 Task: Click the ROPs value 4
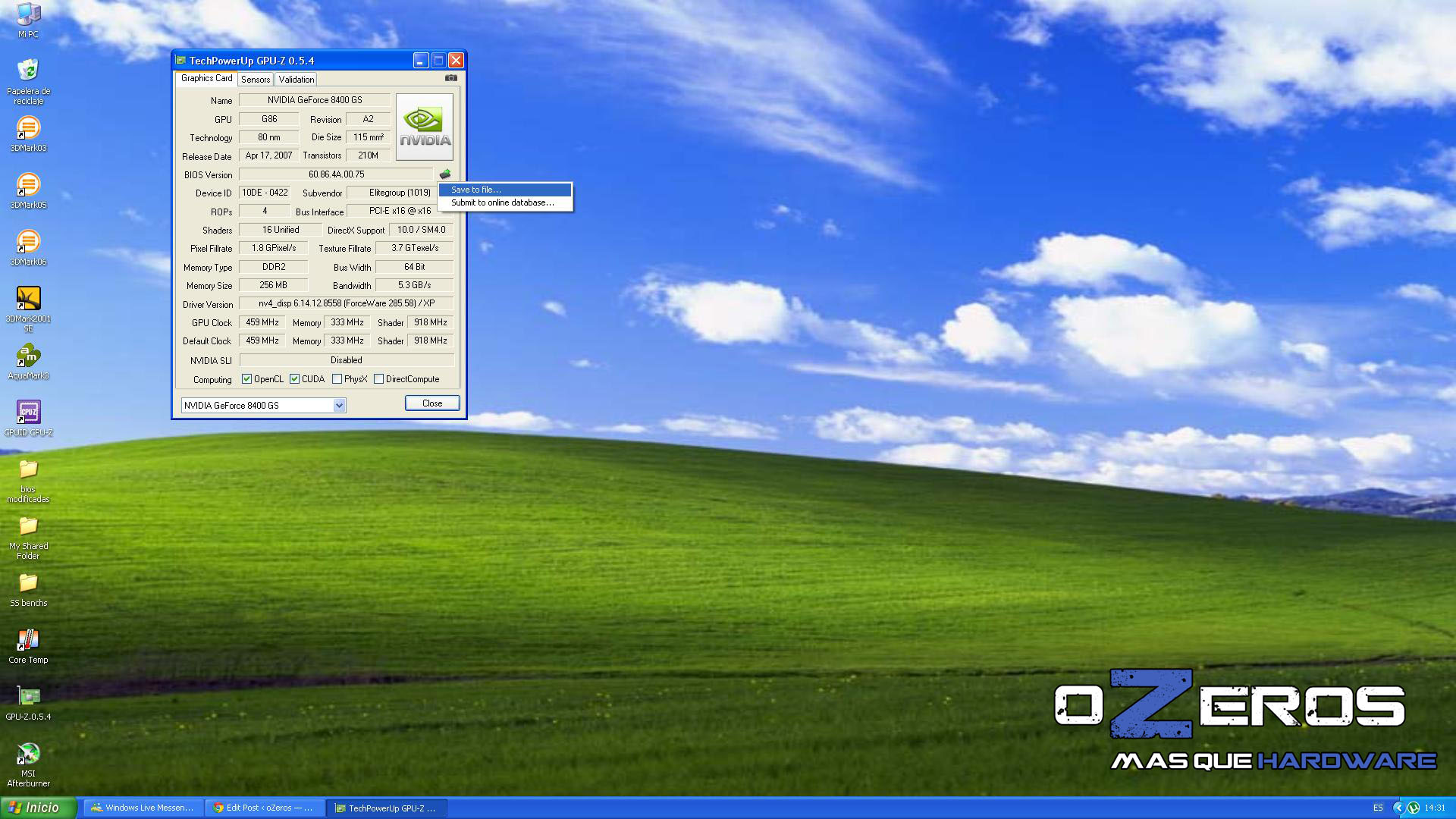coord(265,211)
